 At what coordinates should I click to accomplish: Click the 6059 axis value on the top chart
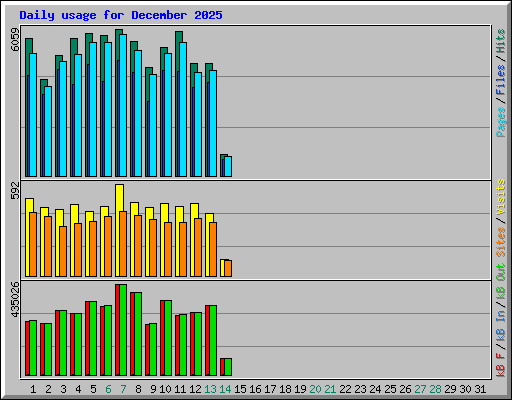(15, 40)
